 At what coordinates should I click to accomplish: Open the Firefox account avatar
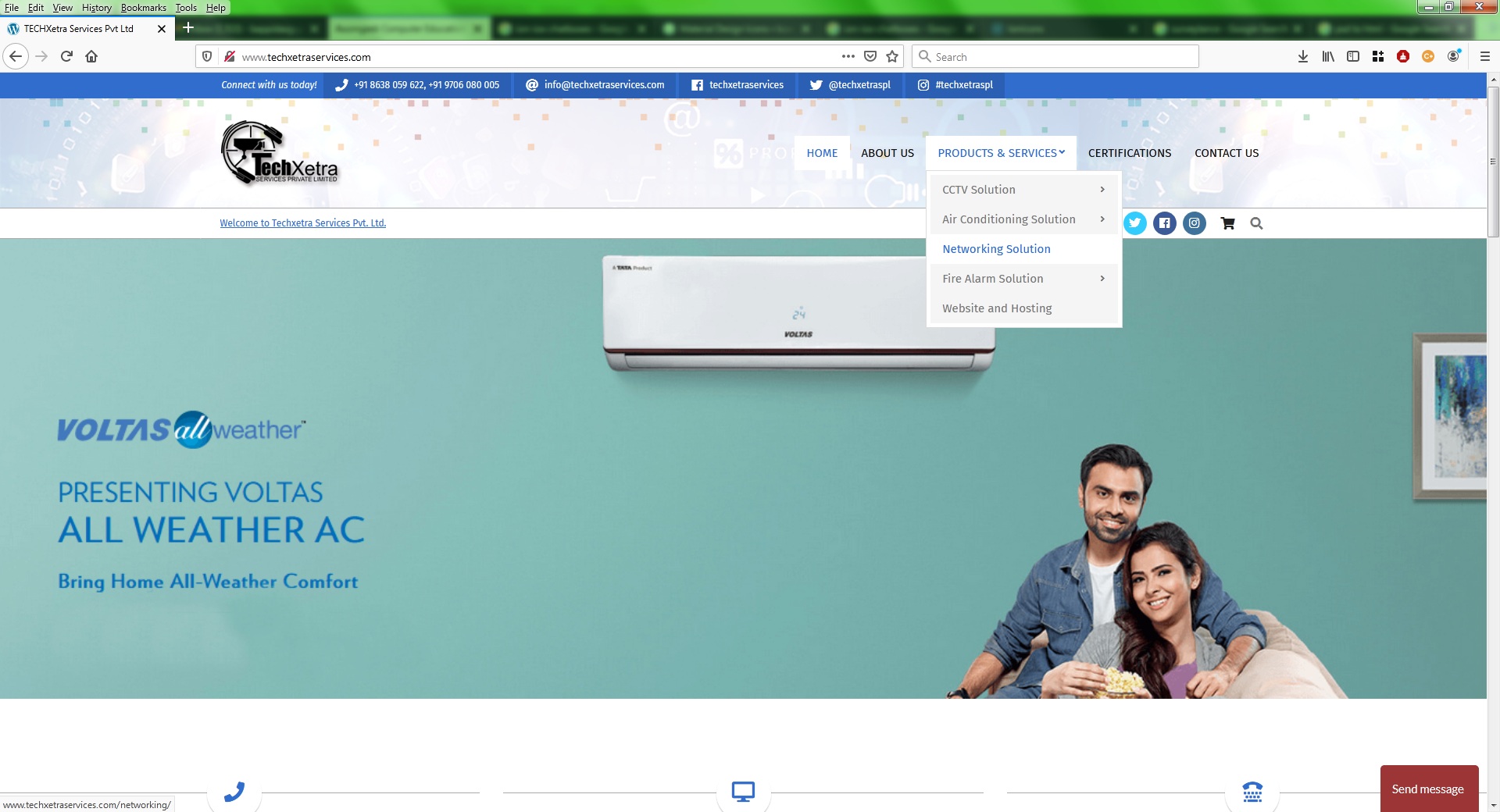pyautogui.click(x=1454, y=56)
